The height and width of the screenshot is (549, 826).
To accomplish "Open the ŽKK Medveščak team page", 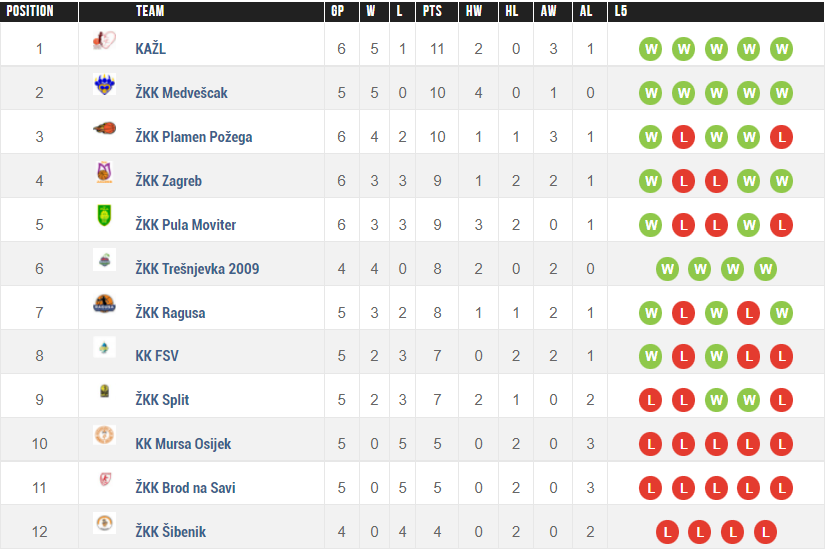I will pos(181,93).
